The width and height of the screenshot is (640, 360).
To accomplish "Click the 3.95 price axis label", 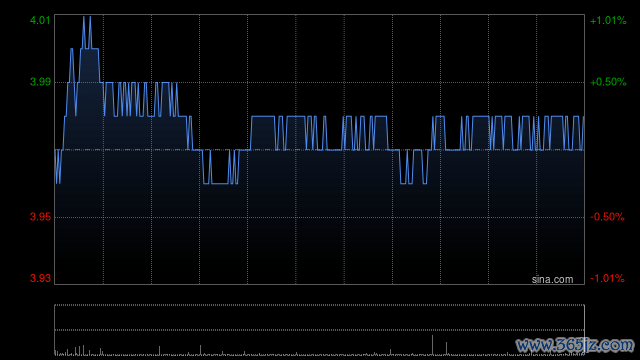I will coord(40,217).
